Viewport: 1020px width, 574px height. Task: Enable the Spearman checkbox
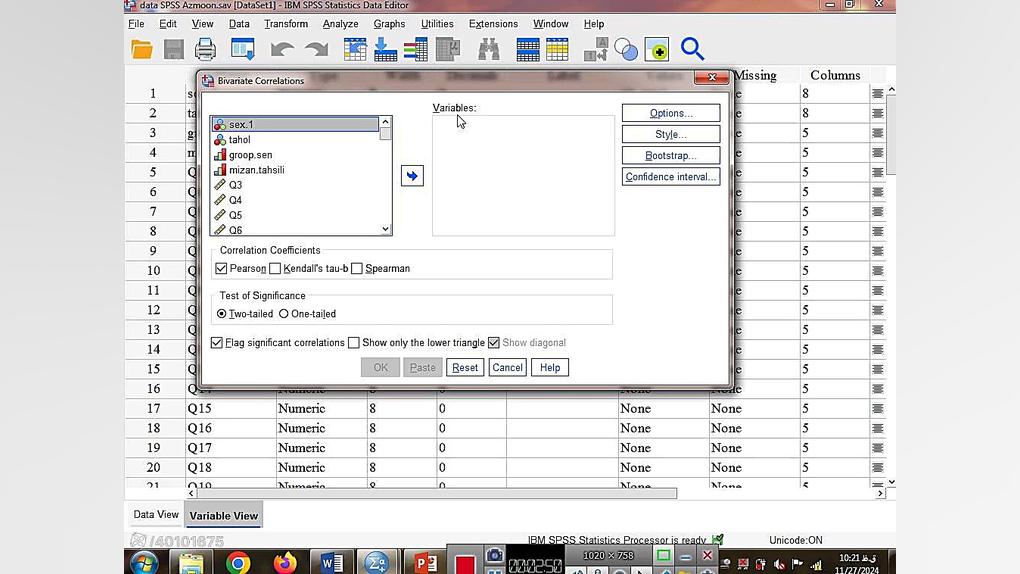[x=356, y=268]
